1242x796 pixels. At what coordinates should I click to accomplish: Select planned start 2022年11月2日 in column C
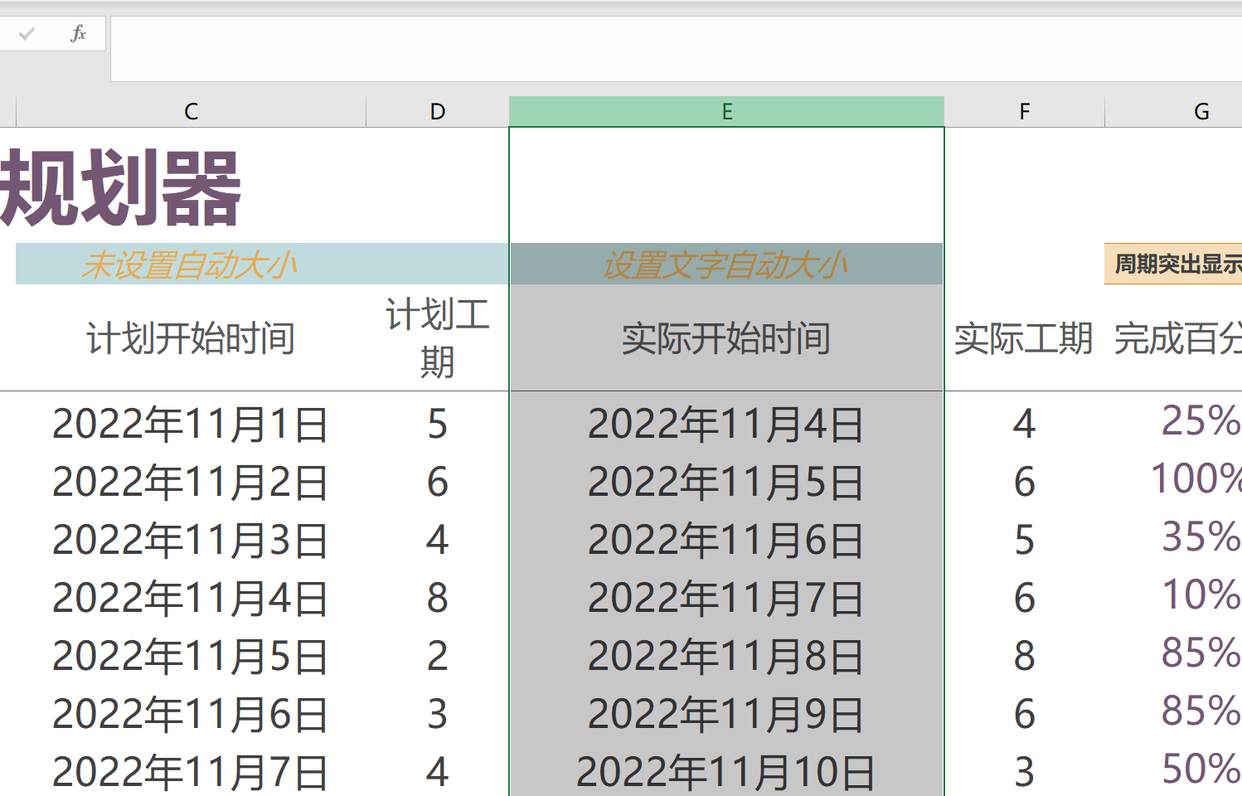pos(191,482)
